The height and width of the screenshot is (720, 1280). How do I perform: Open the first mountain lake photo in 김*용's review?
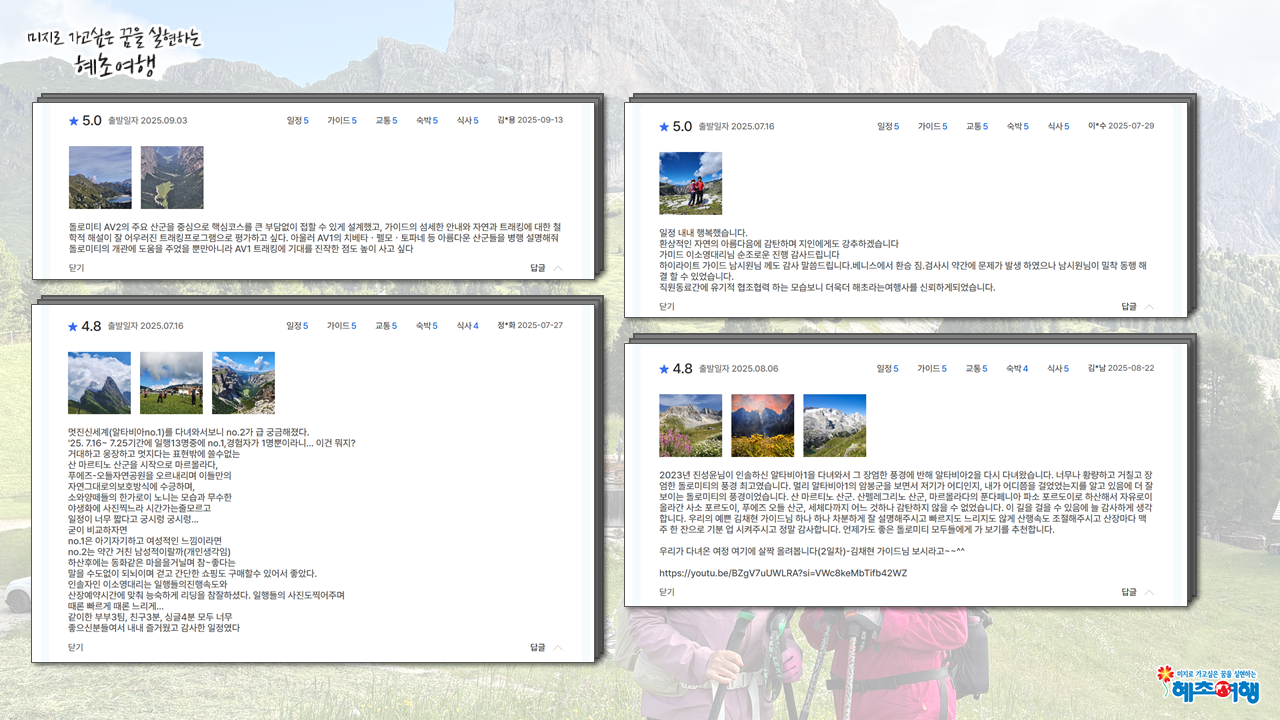click(x=100, y=177)
